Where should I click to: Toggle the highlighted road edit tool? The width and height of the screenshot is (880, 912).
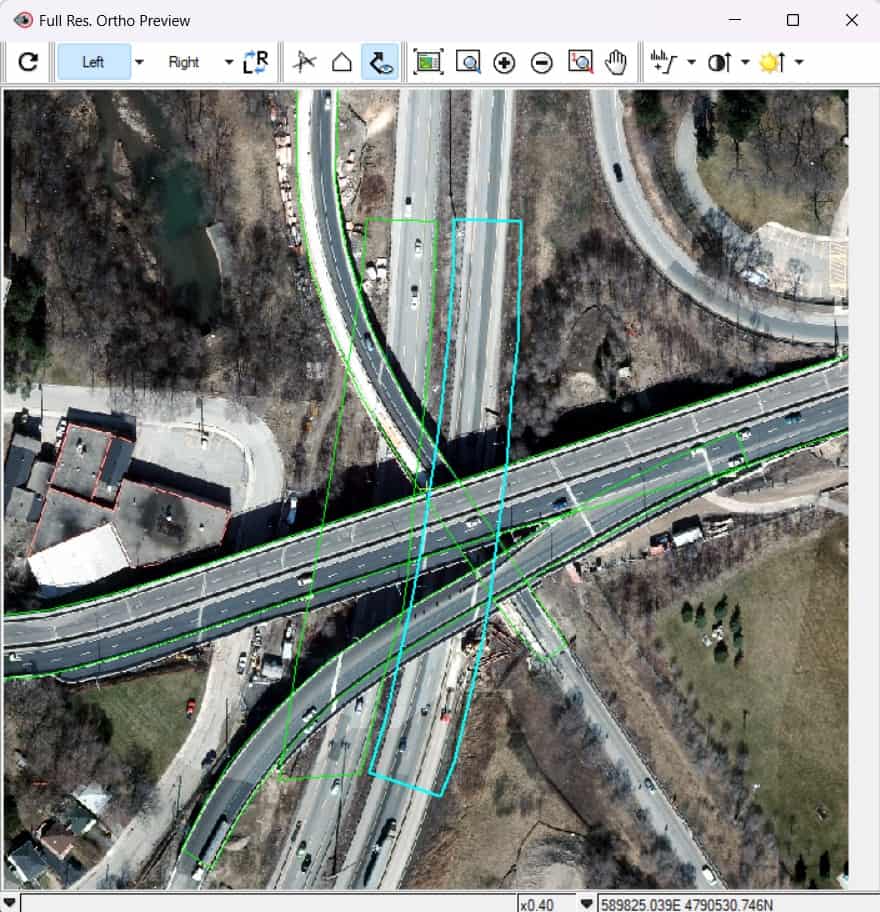(x=380, y=62)
